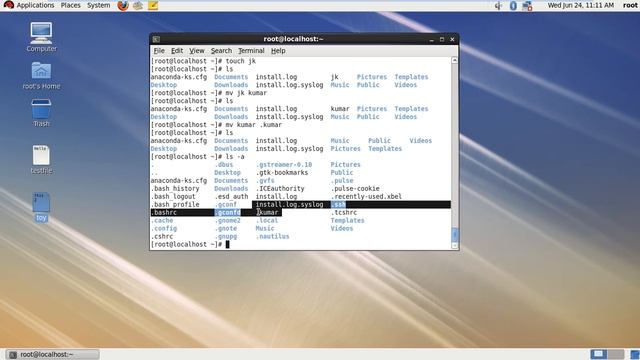Image resolution: width=640 pixels, height=360 pixels.
Task: Click the root user label in panel
Action: click(x=630, y=5)
